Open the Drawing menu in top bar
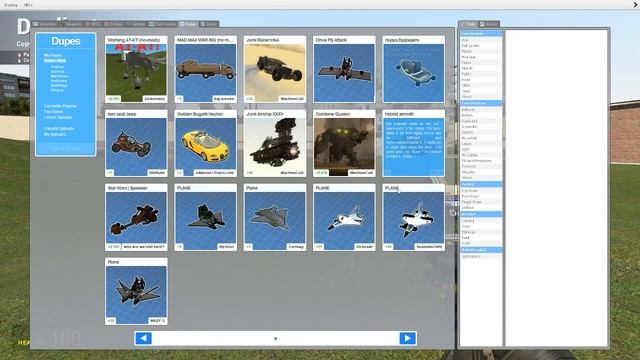The width and height of the screenshot is (640, 360). (x=11, y=5)
